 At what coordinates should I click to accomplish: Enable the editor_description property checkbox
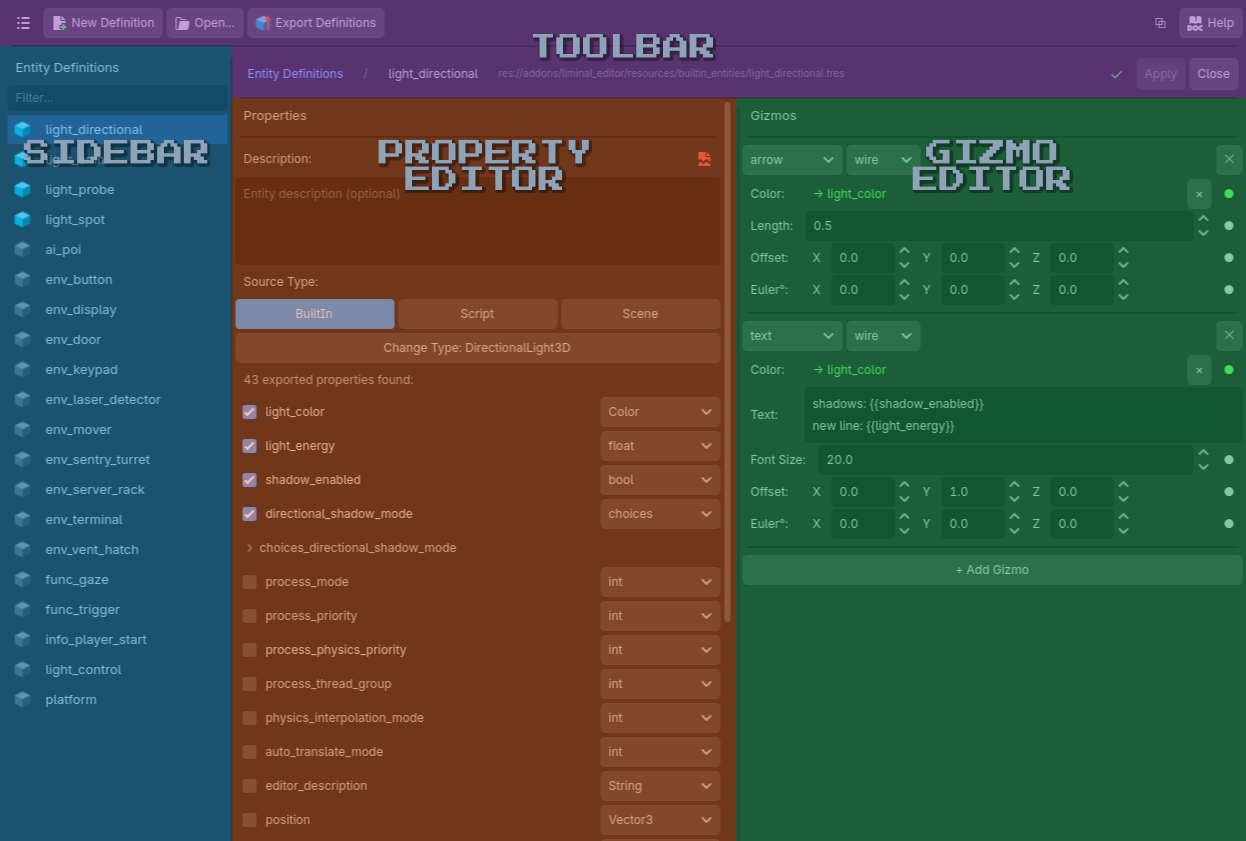(x=250, y=786)
